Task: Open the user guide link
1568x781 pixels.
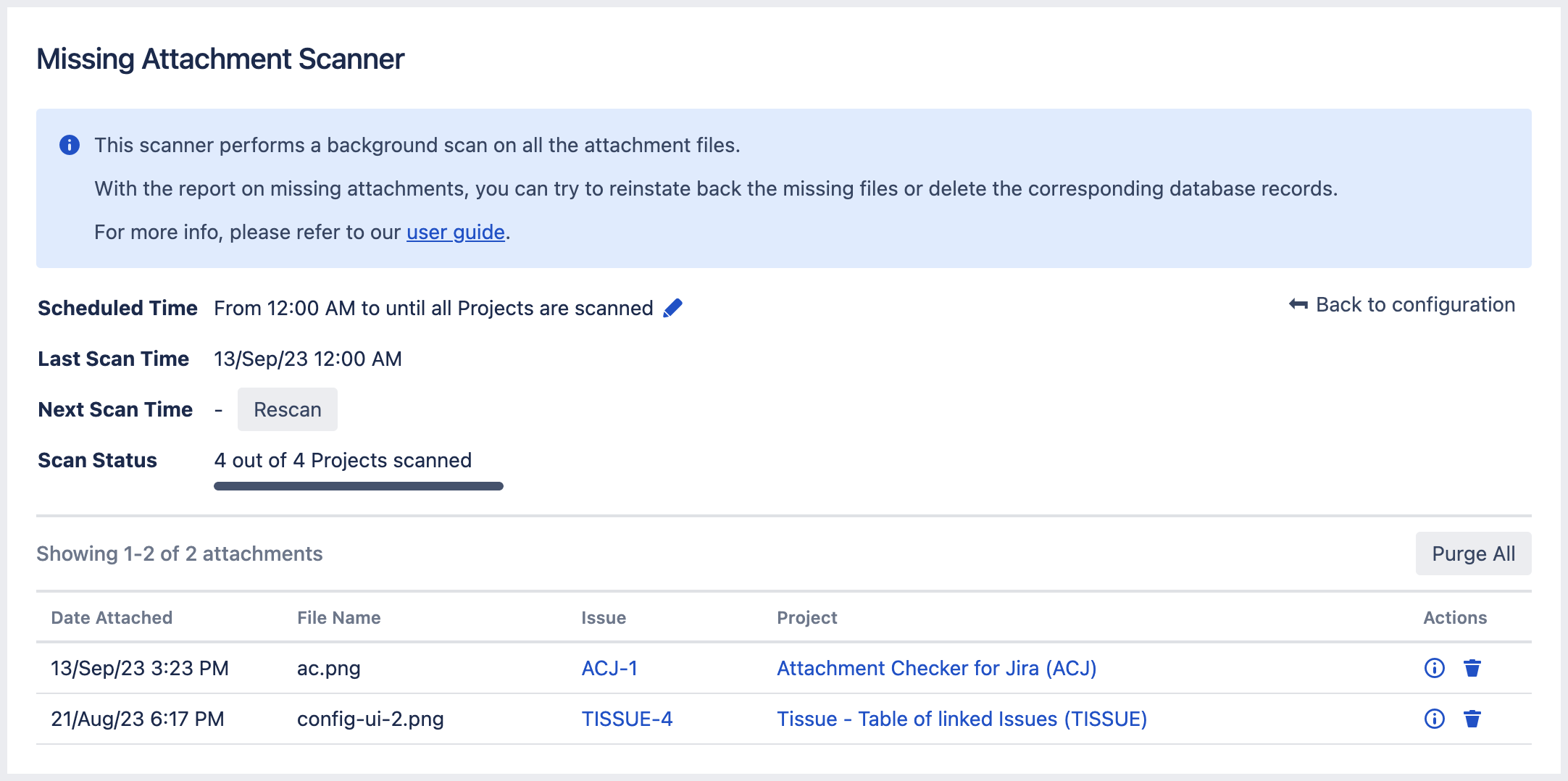Action: (x=455, y=232)
